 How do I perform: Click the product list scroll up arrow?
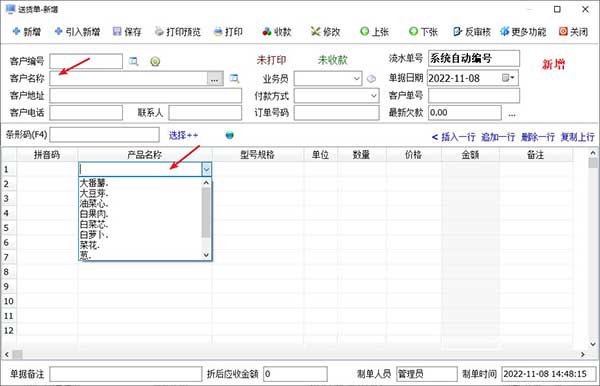(x=206, y=183)
